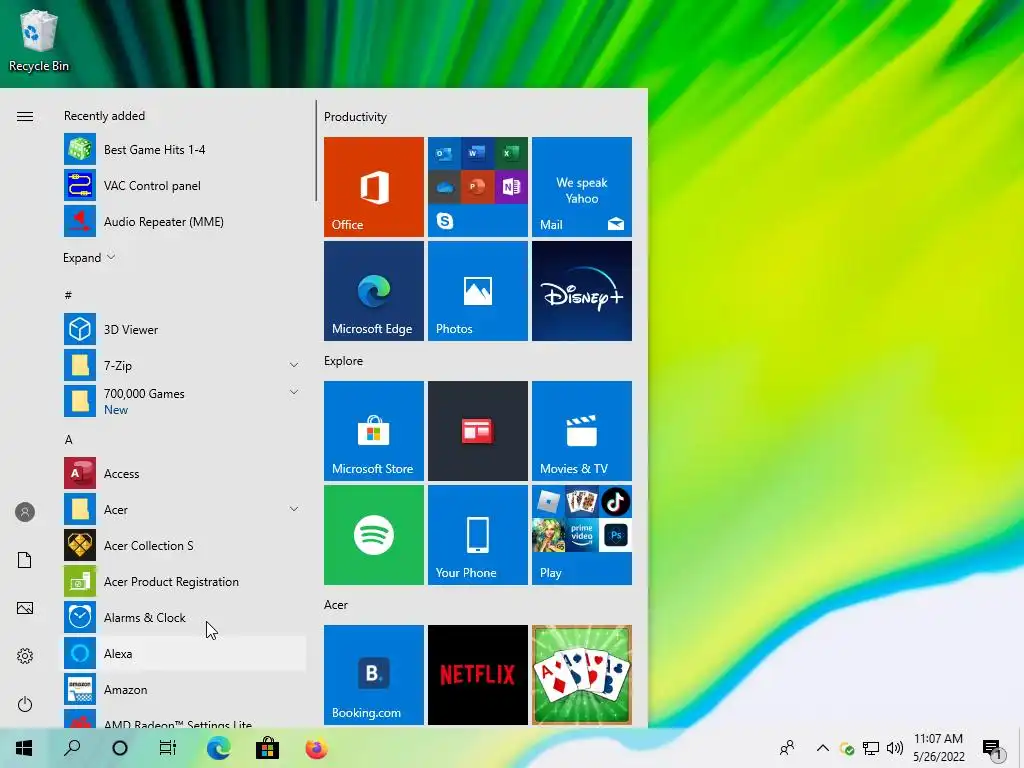1024x768 pixels.
Task: Launch the Spotify tile
Action: point(374,535)
